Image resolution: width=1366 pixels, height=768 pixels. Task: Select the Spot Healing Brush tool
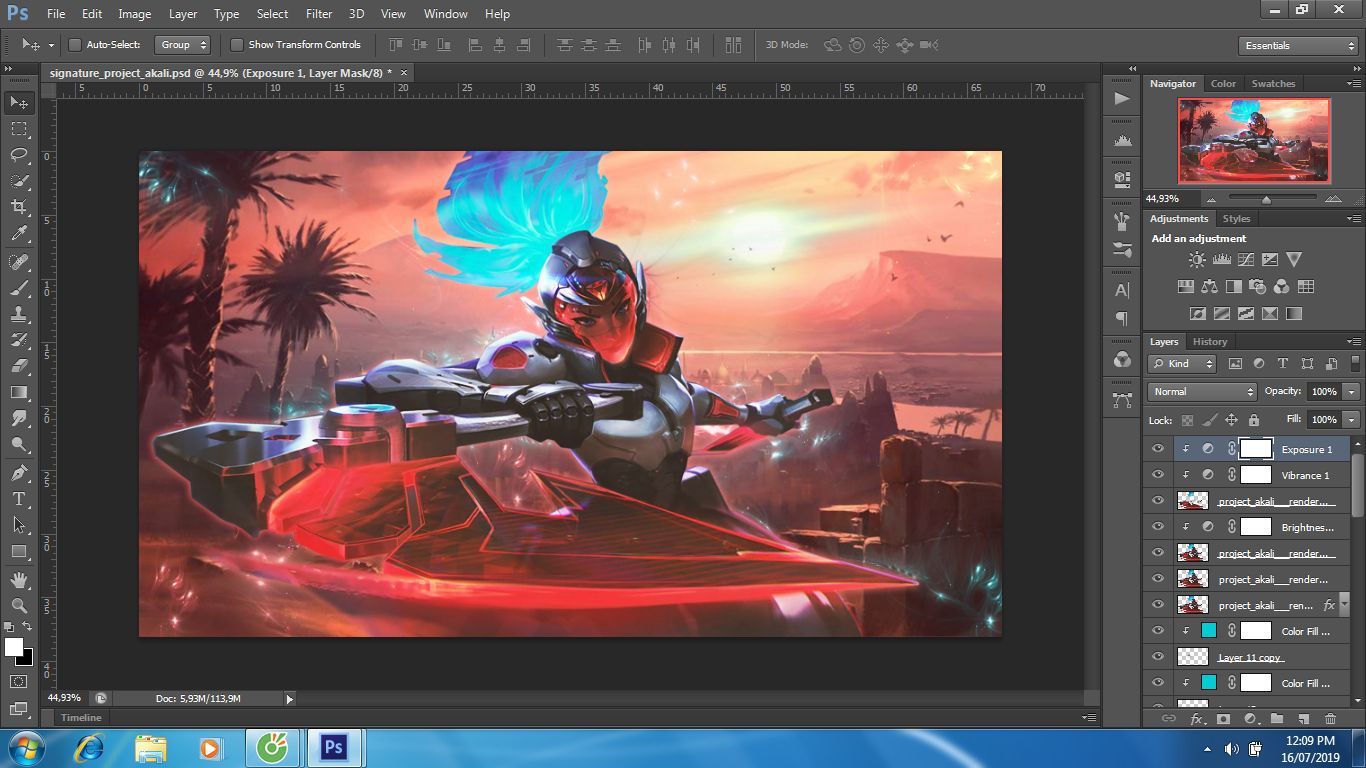[19, 262]
